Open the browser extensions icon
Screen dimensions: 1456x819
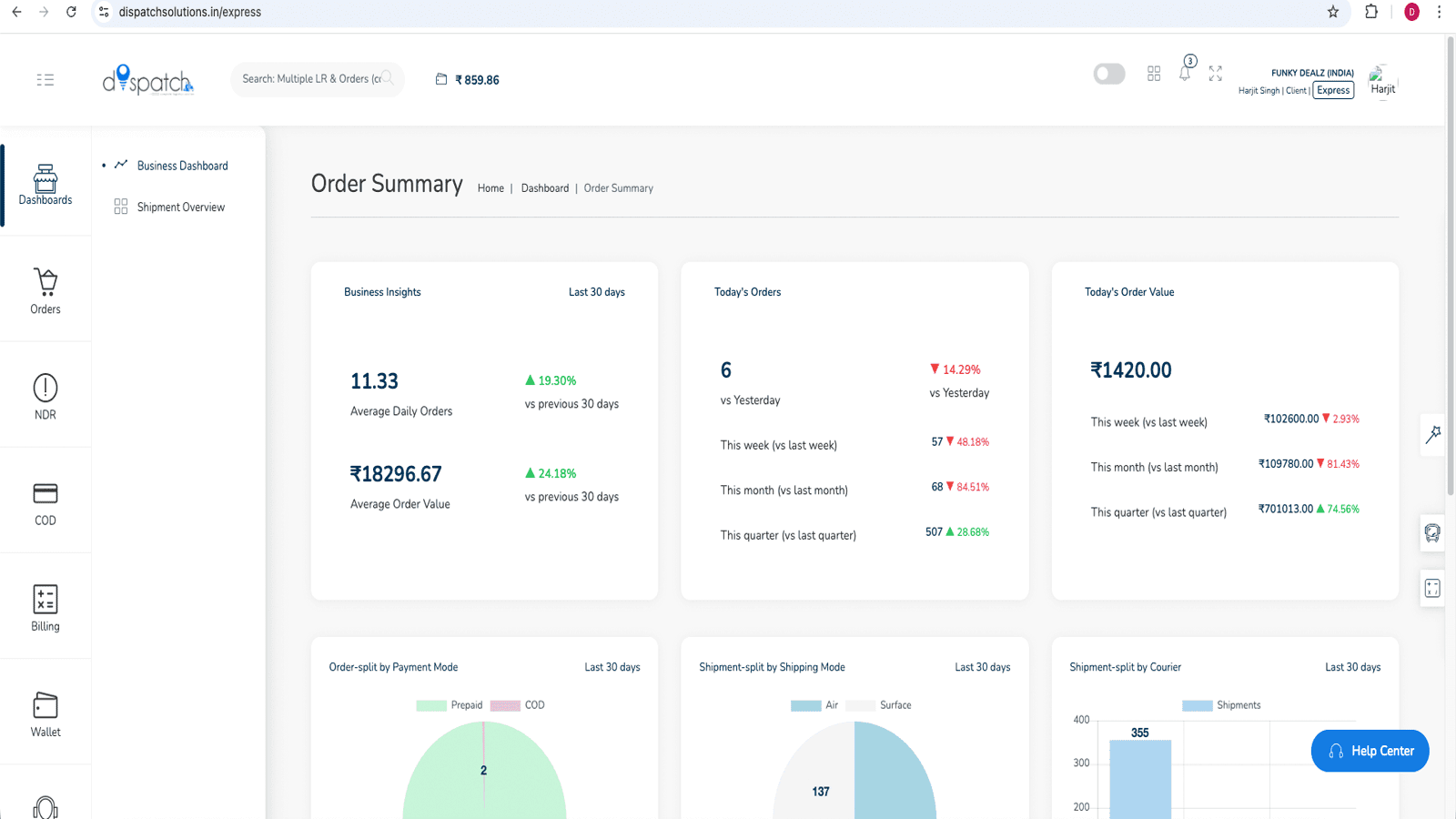click(x=1371, y=12)
